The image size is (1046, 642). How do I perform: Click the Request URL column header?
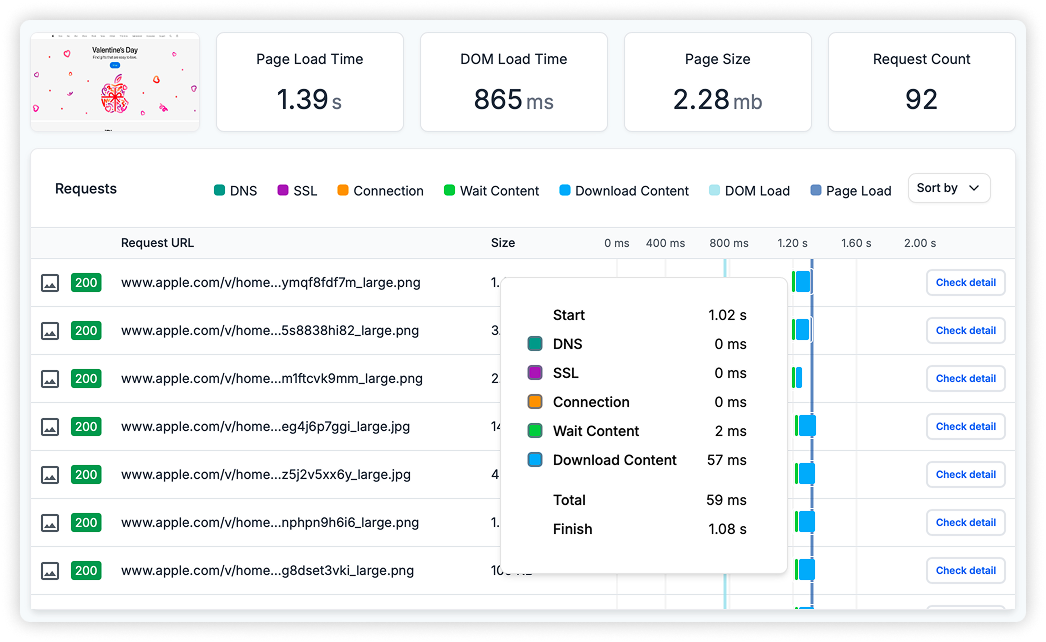point(157,243)
